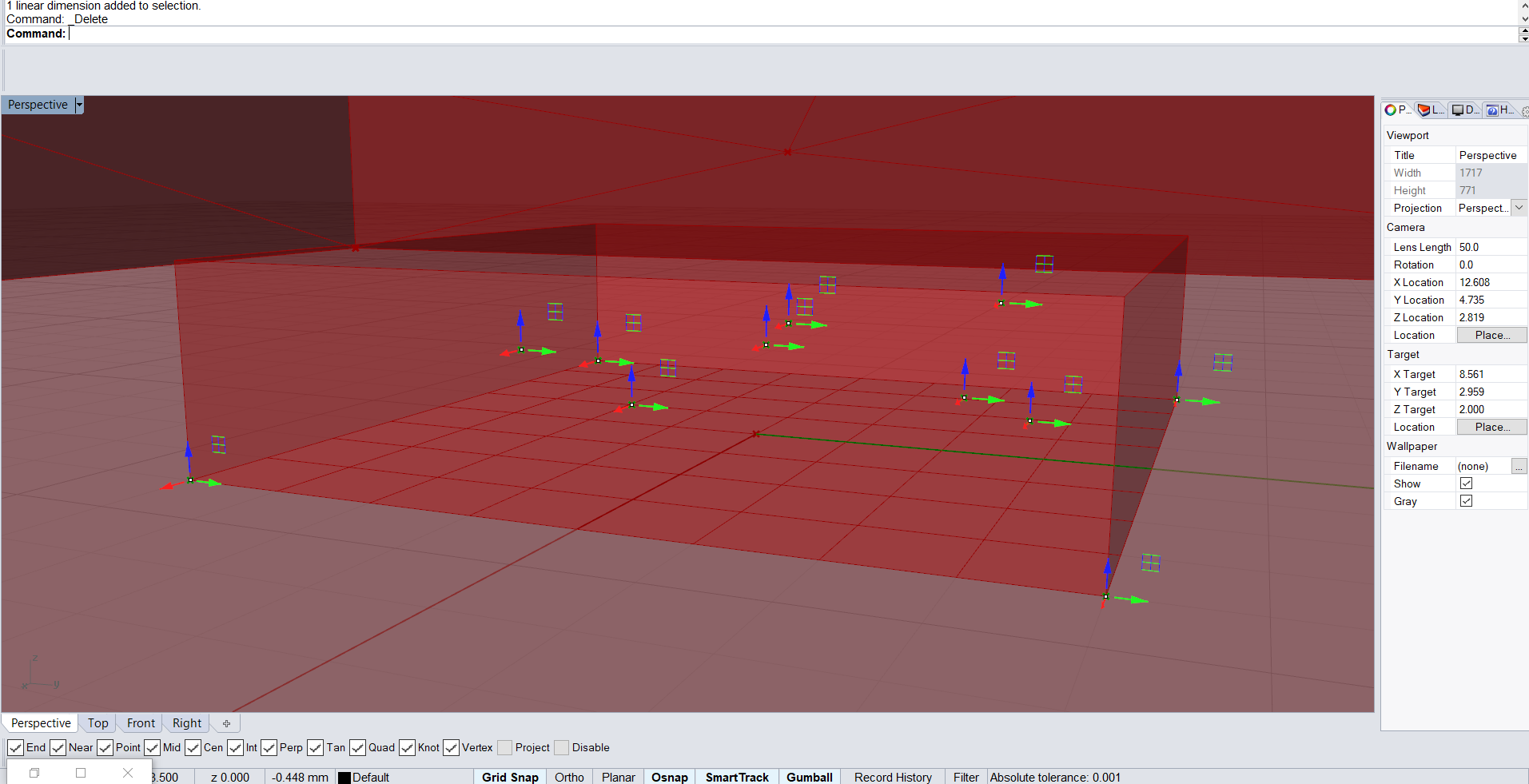Toggle Grid Snap in status bar
The width and height of the screenshot is (1529, 784).
510,777
